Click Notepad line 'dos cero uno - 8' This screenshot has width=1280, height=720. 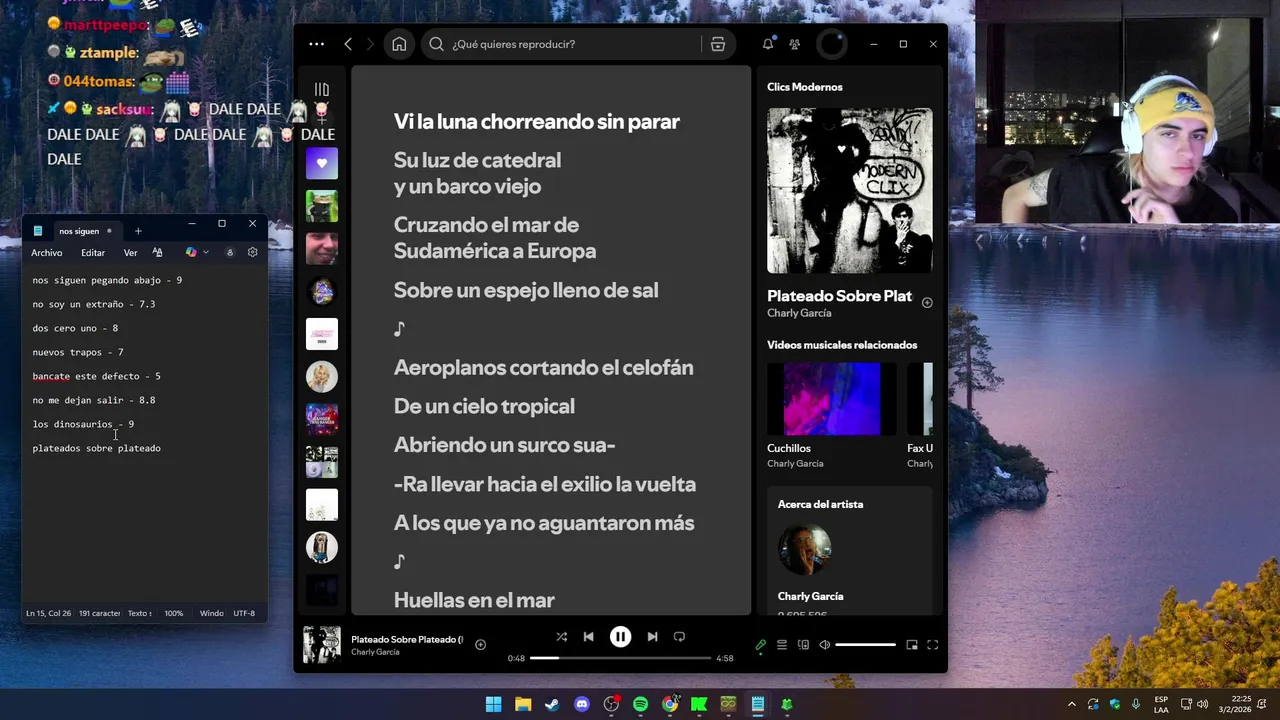coord(75,328)
